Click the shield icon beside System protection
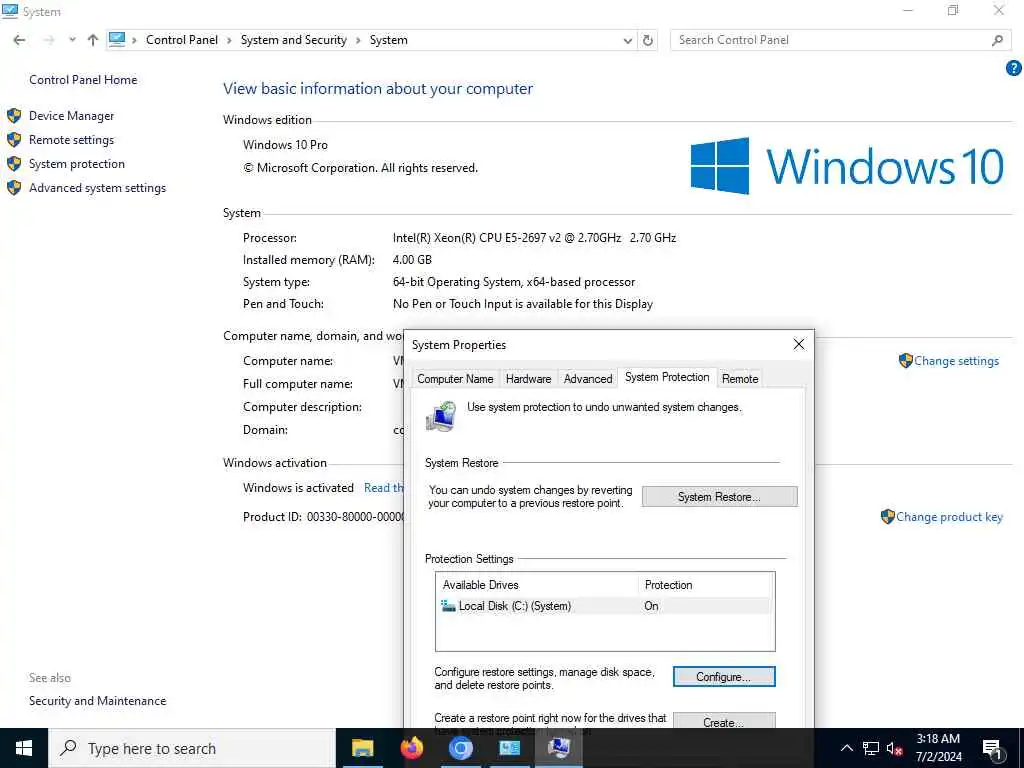 coord(14,164)
